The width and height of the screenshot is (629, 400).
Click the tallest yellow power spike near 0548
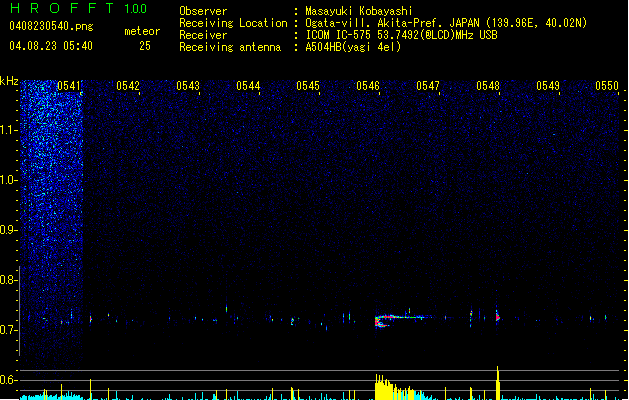coord(498,382)
